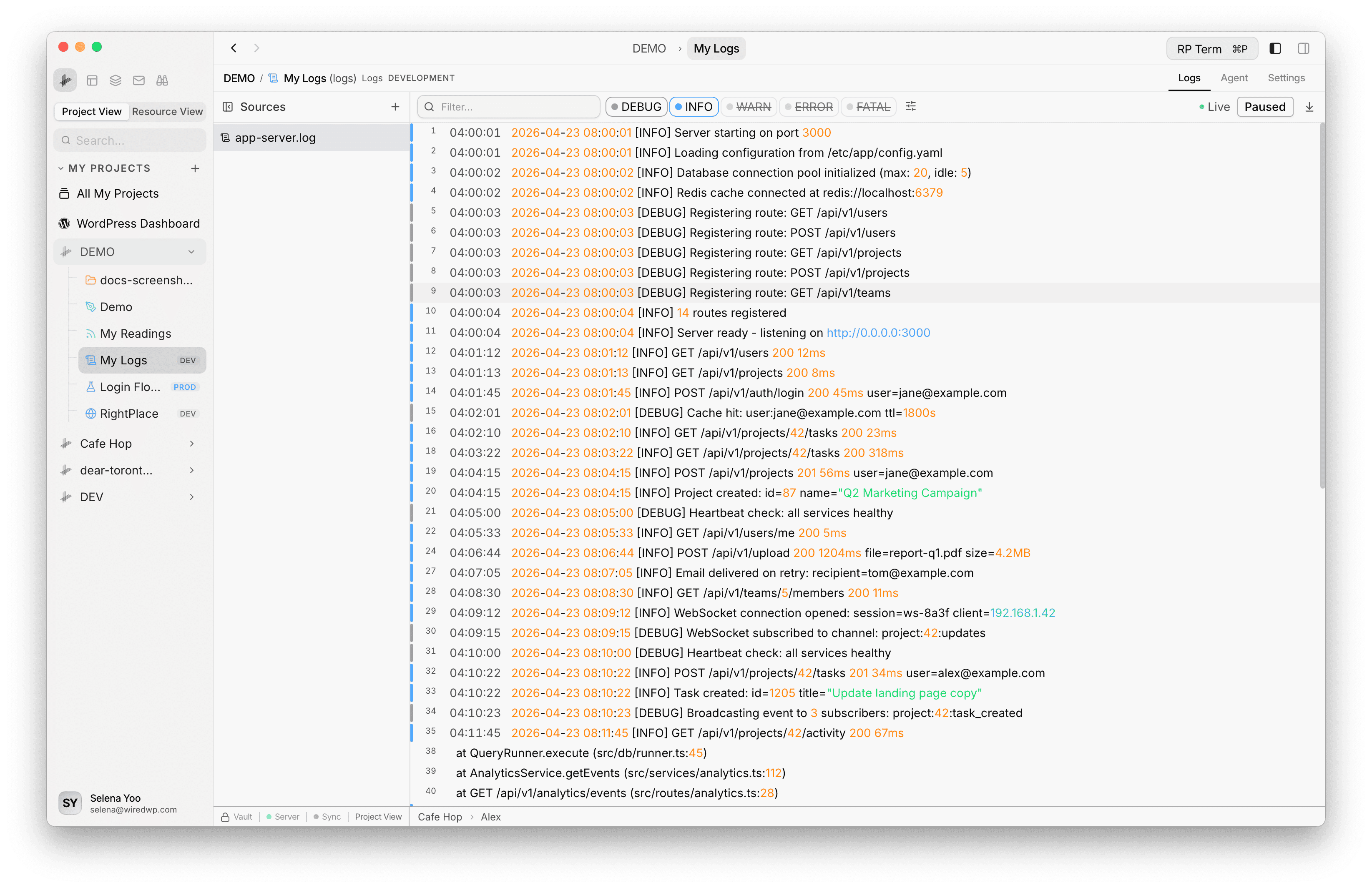Switch to Resource View
Image resolution: width=1372 pixels, height=888 pixels.
(167, 111)
